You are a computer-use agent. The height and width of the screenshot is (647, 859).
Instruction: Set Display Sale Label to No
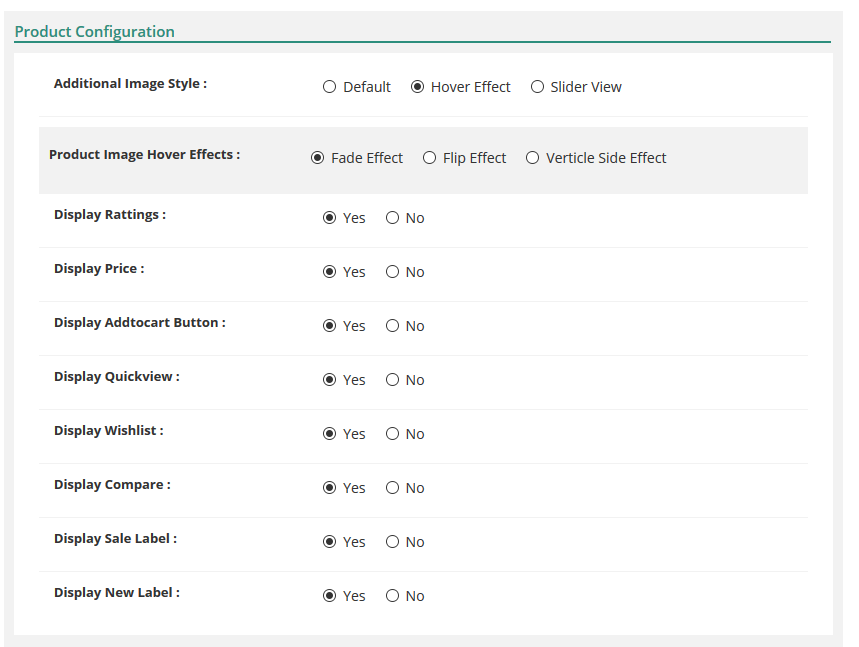click(x=392, y=542)
